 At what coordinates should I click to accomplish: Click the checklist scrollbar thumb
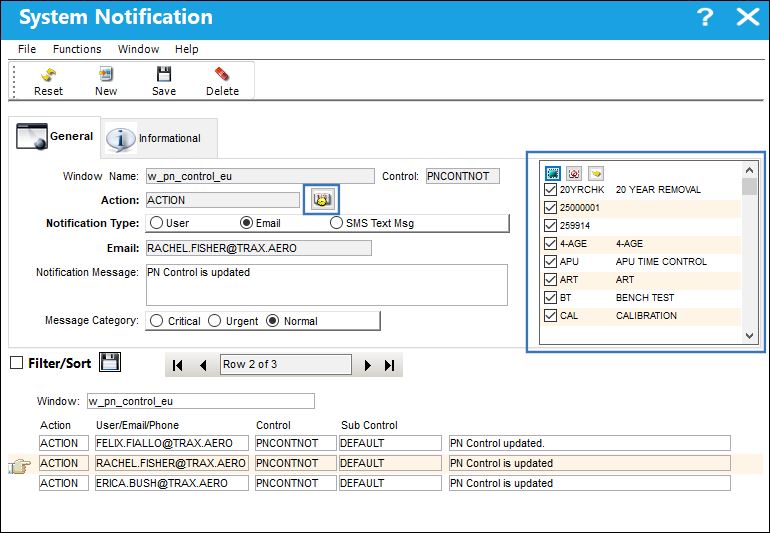[x=749, y=187]
